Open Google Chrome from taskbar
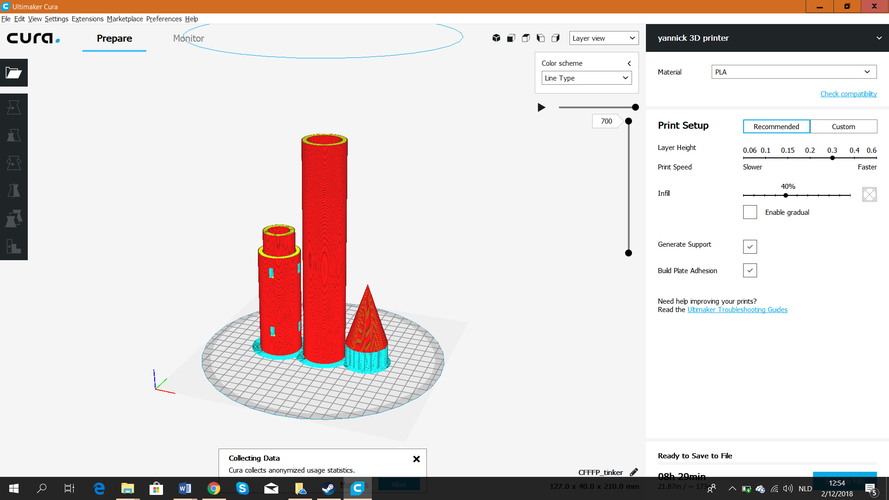Image resolution: width=889 pixels, height=500 pixels. [214, 488]
